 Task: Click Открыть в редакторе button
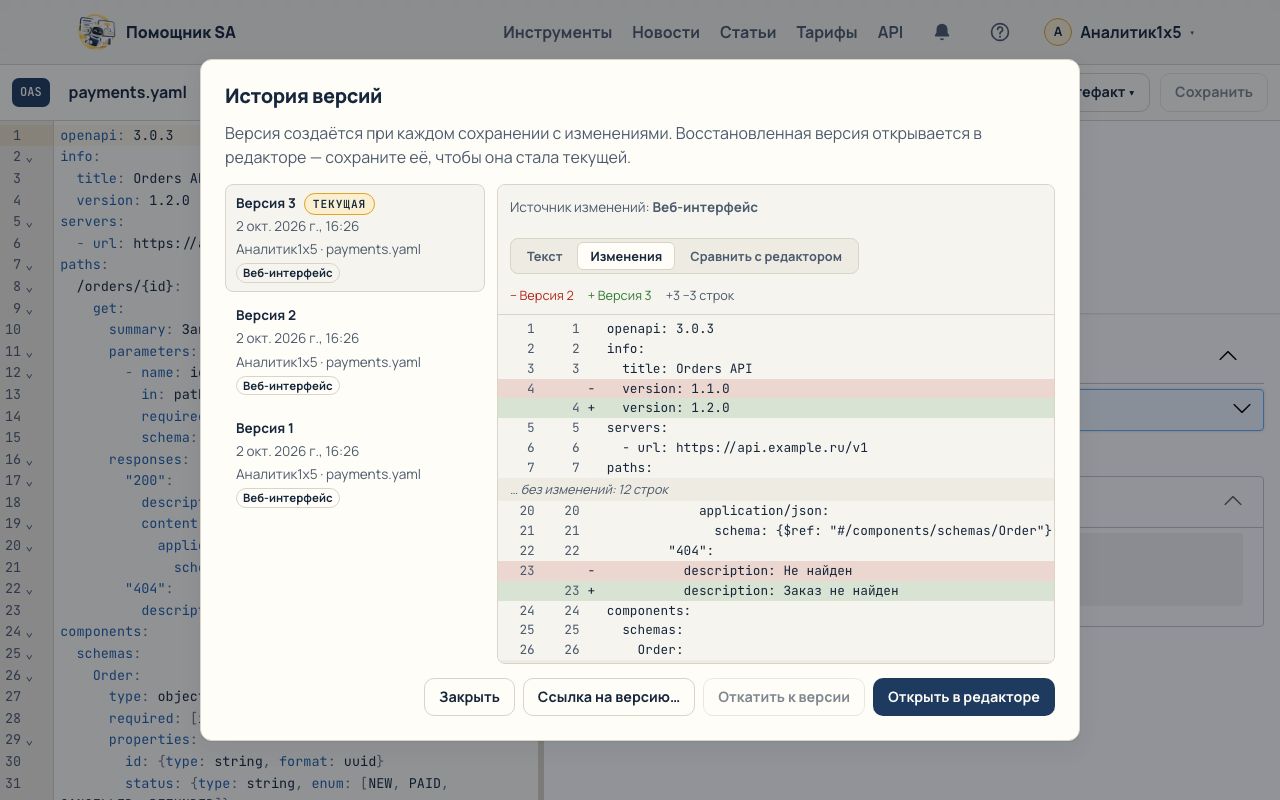964,697
